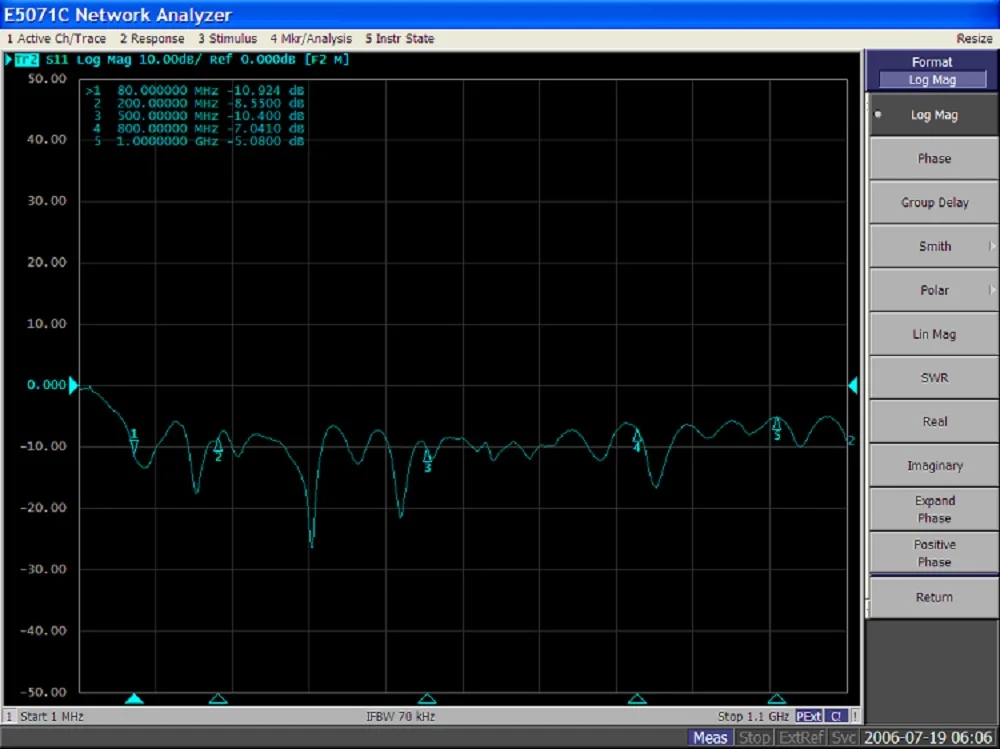Click the Stop 1.1 GHz field
Viewport: 1000px width, 749px height.
pyautogui.click(x=753, y=716)
